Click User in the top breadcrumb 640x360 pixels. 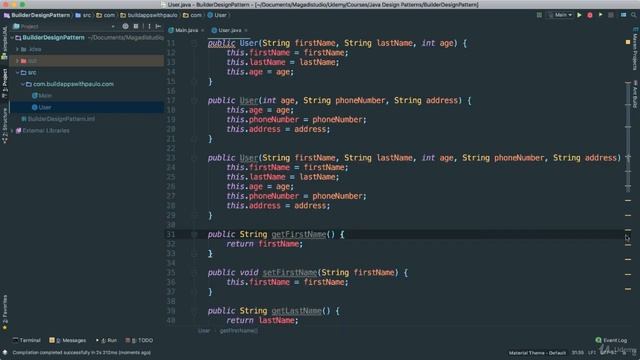(220, 15)
